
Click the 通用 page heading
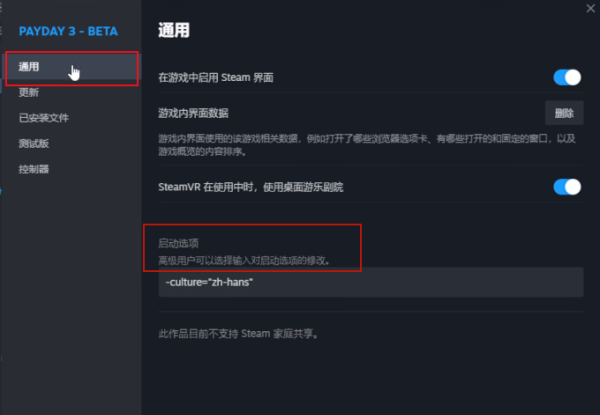pyautogui.click(x=174, y=31)
